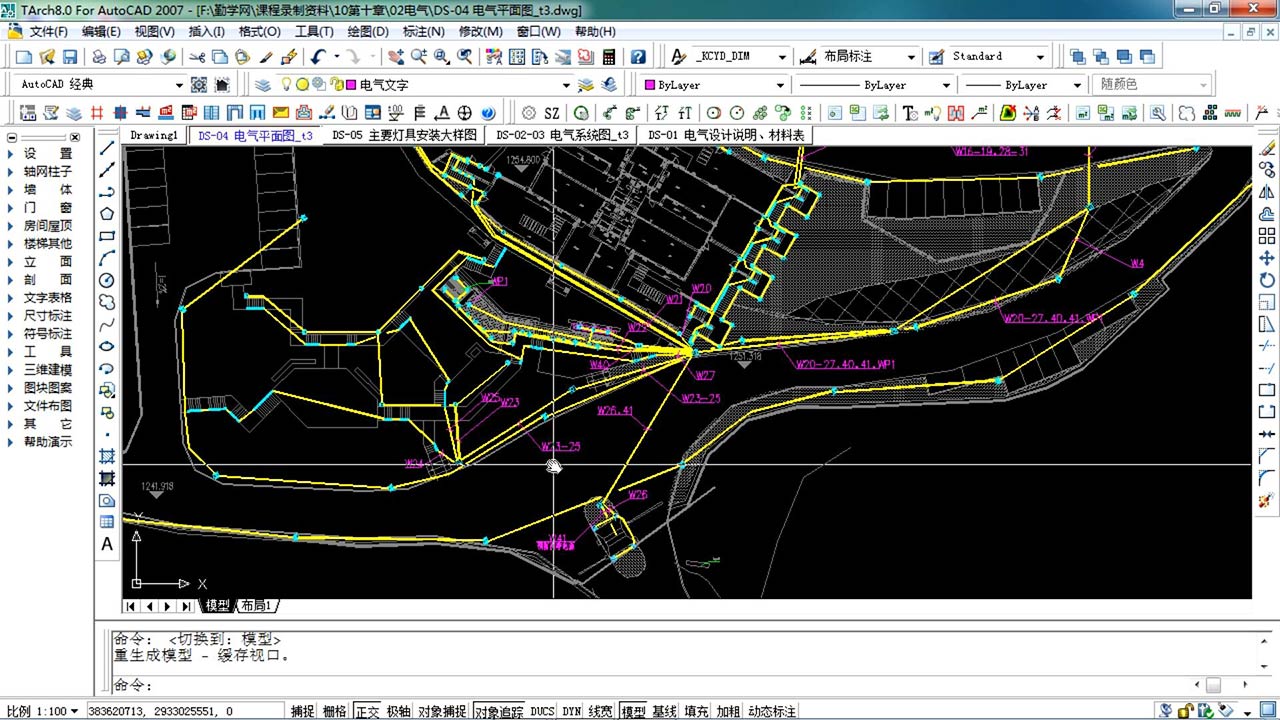Click the Plot printer icon

point(99,57)
